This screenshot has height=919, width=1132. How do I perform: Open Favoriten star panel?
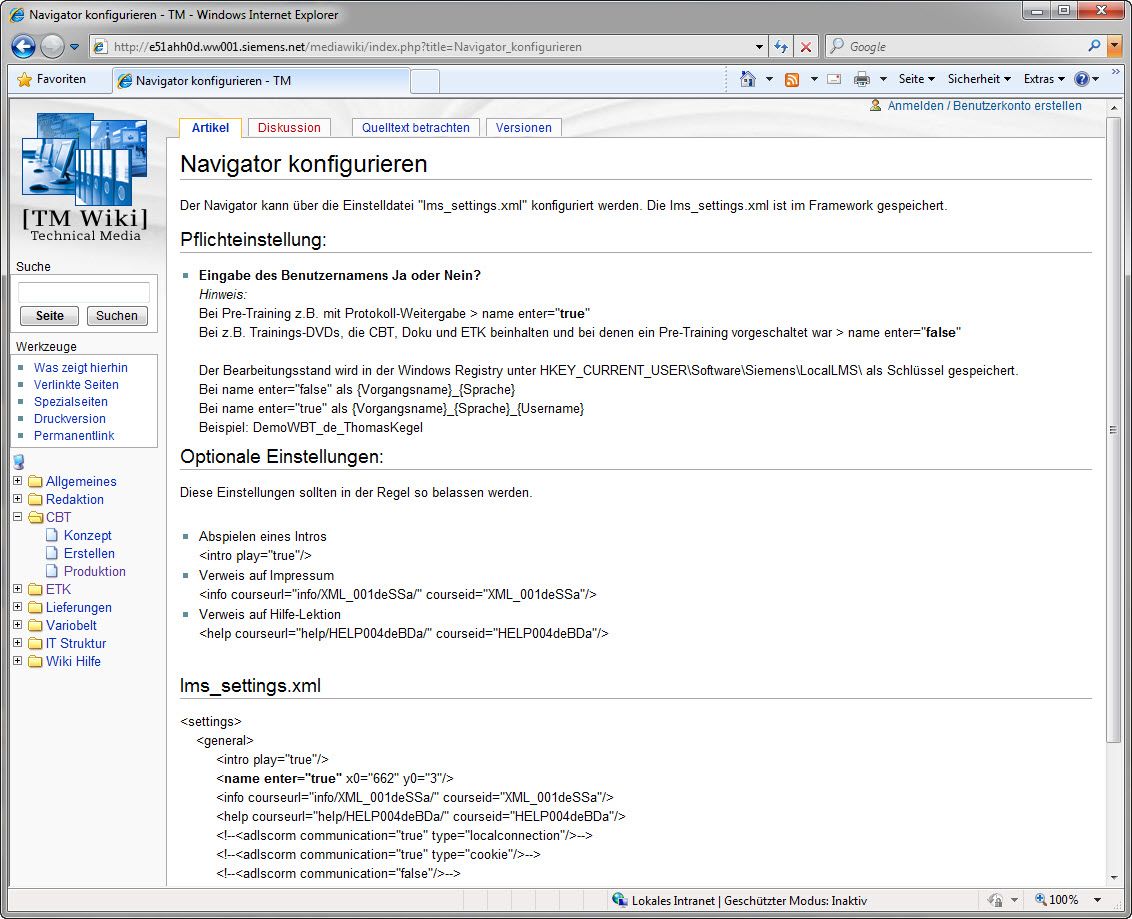coord(51,79)
